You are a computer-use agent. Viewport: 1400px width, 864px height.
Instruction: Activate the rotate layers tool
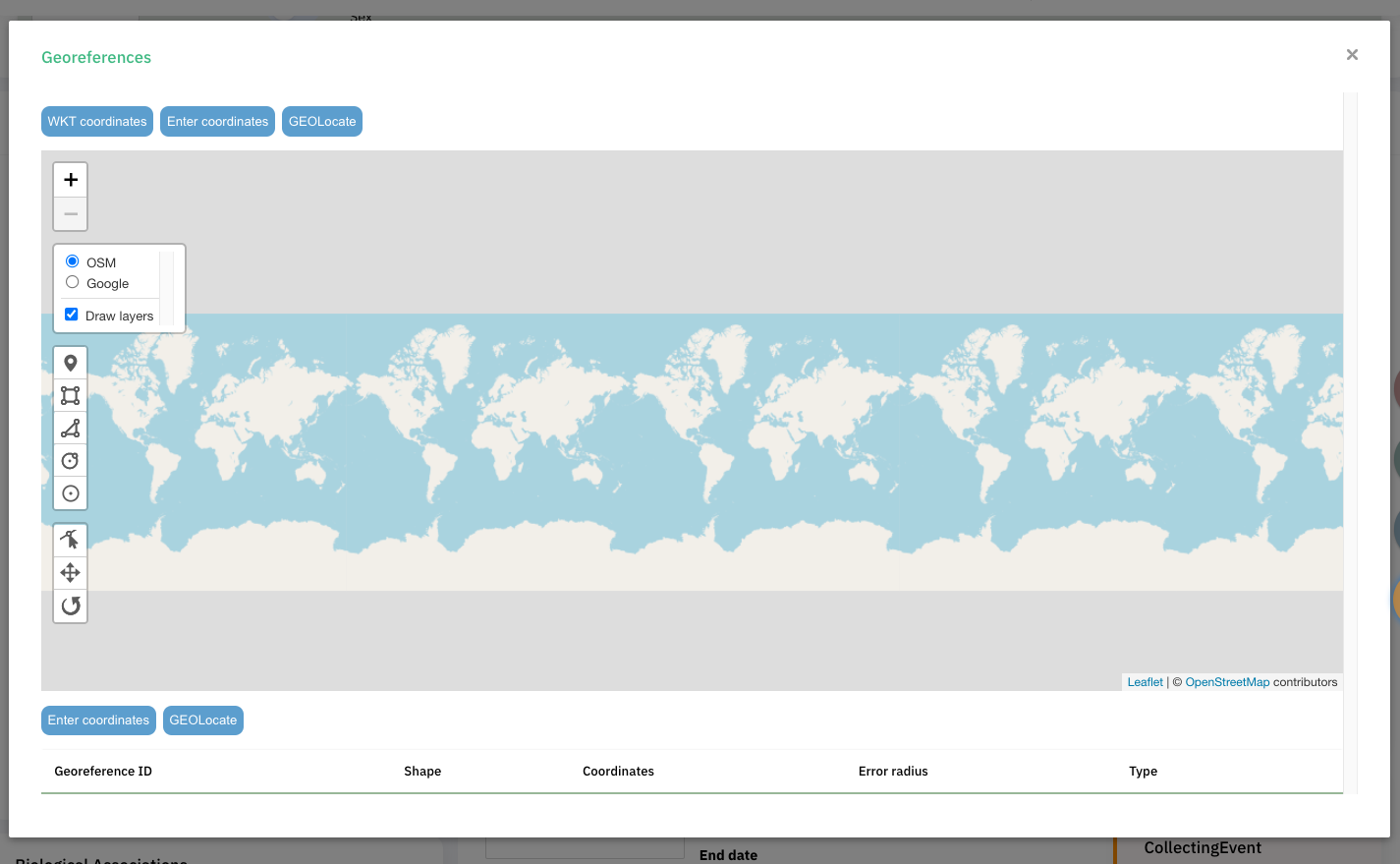[x=70, y=605]
